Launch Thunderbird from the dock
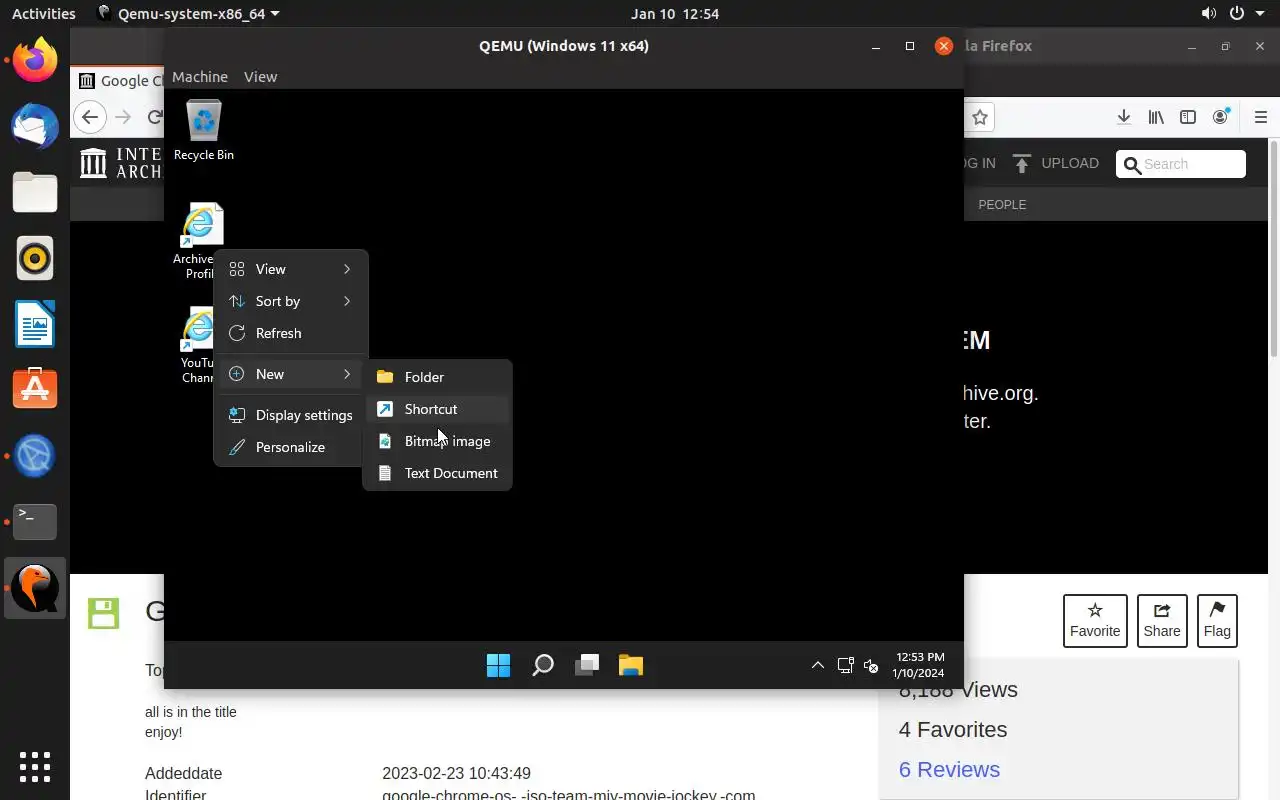The height and width of the screenshot is (800, 1280). pyautogui.click(x=35, y=127)
